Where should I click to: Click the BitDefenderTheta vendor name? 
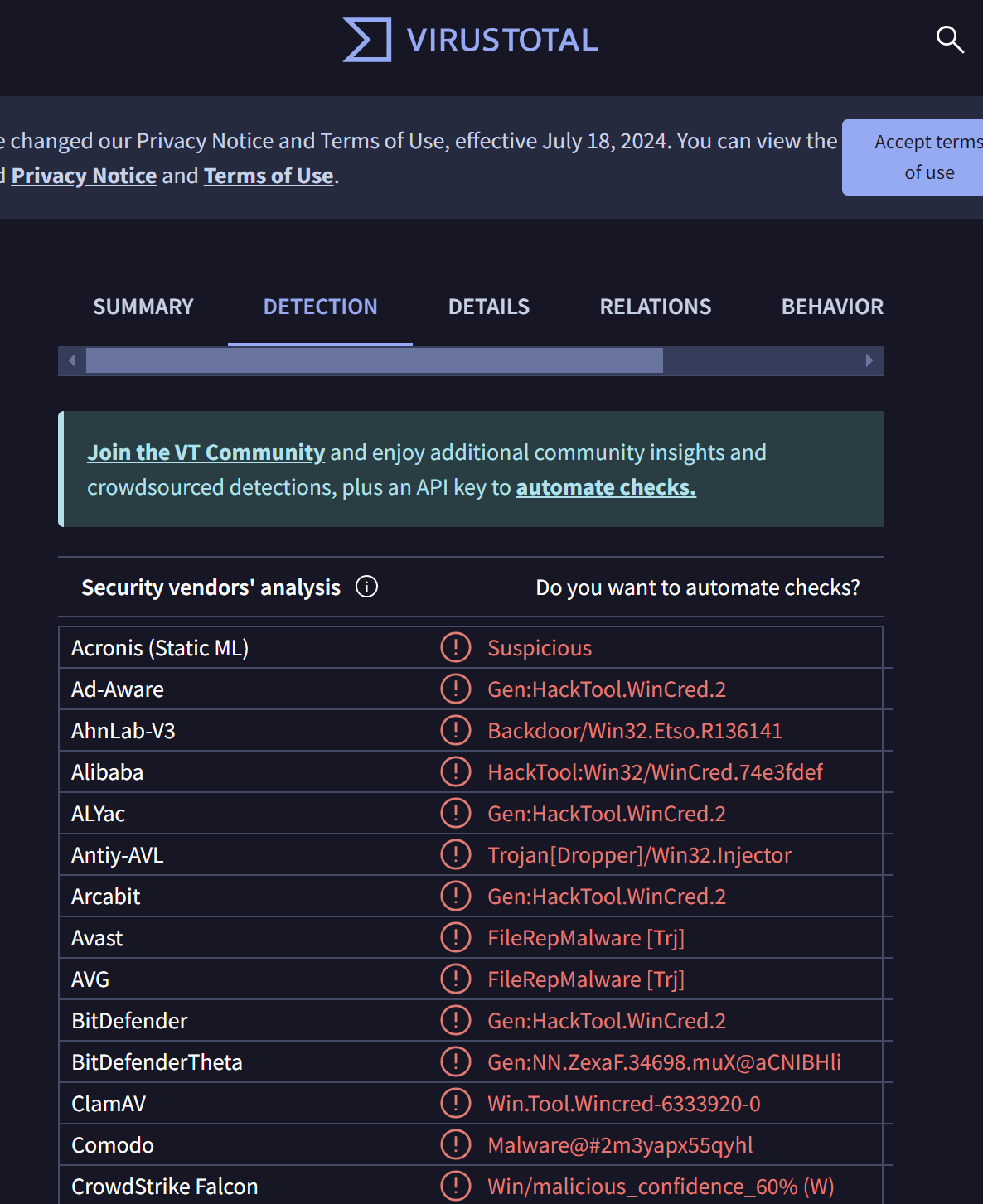click(x=157, y=1062)
